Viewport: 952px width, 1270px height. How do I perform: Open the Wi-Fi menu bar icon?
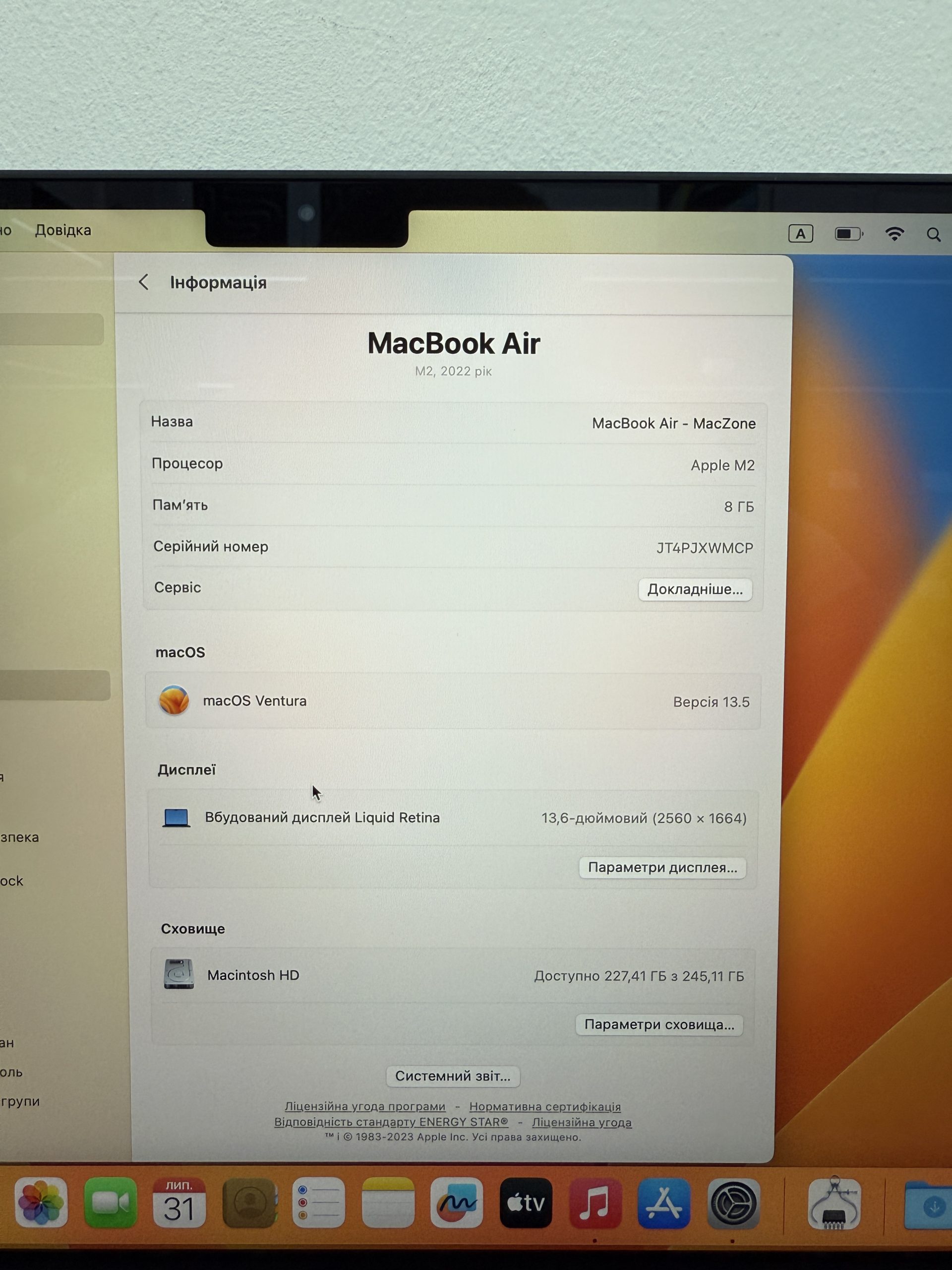point(894,234)
